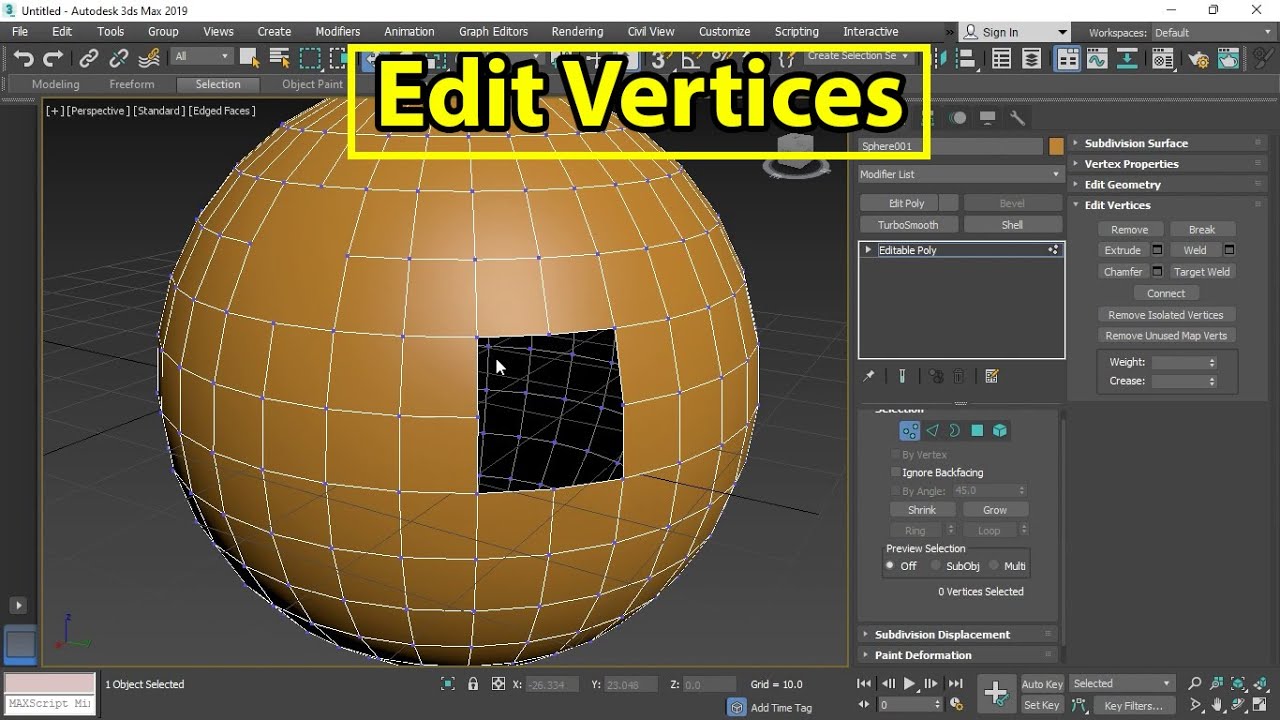
Task: Open the All selection filter dropdown
Action: click(201, 57)
